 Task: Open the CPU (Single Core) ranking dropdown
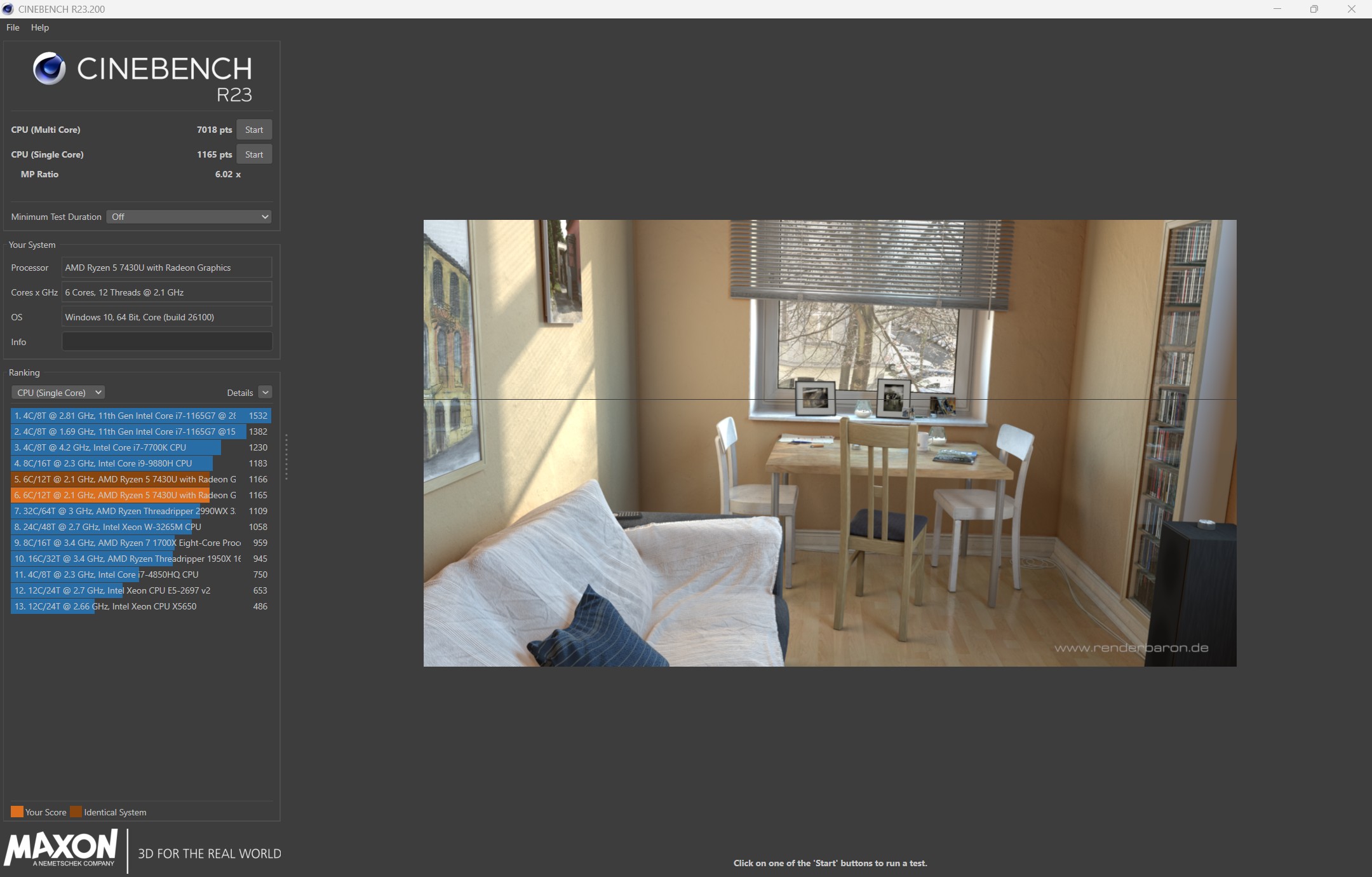58,393
